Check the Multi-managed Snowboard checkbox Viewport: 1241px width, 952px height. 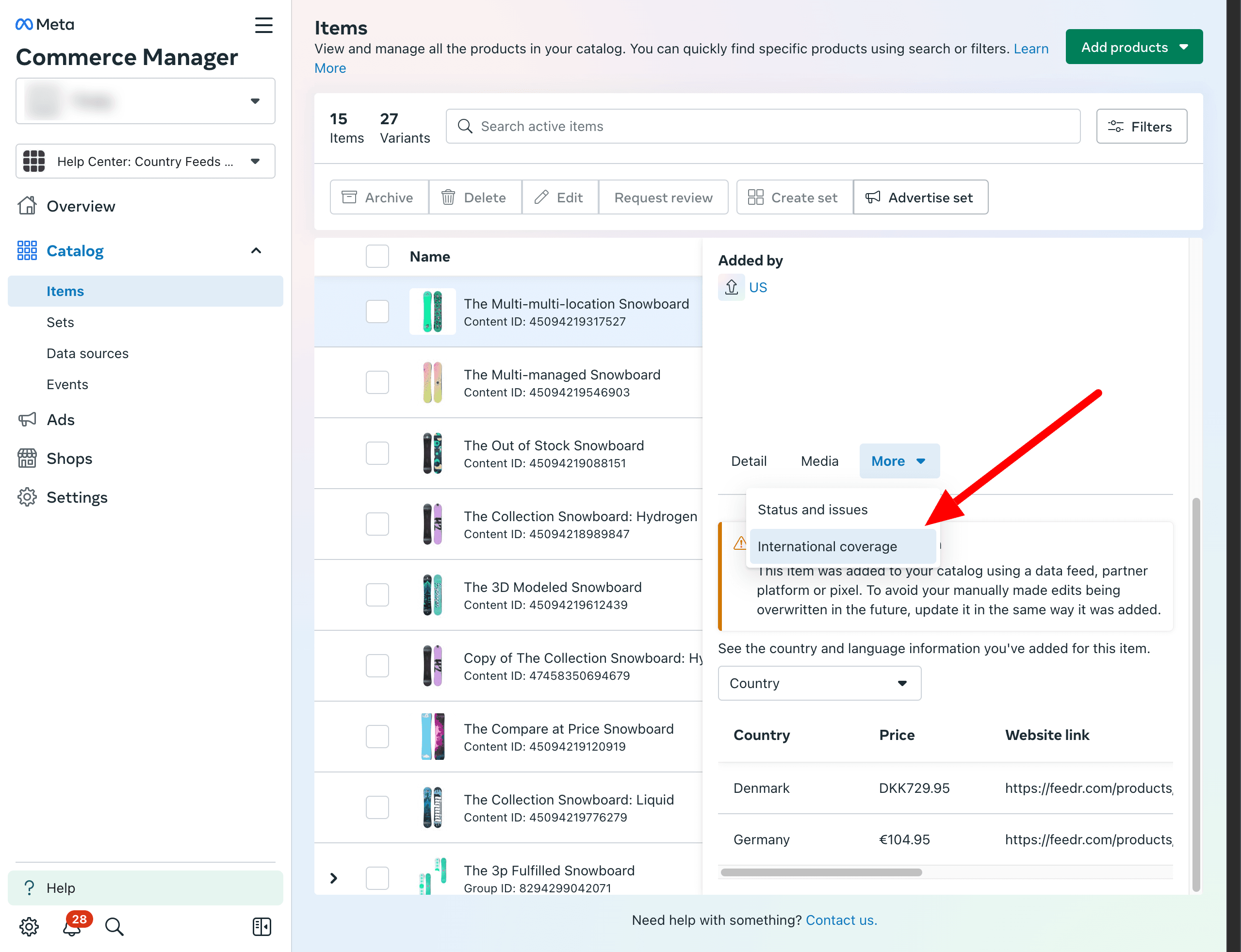click(x=377, y=382)
